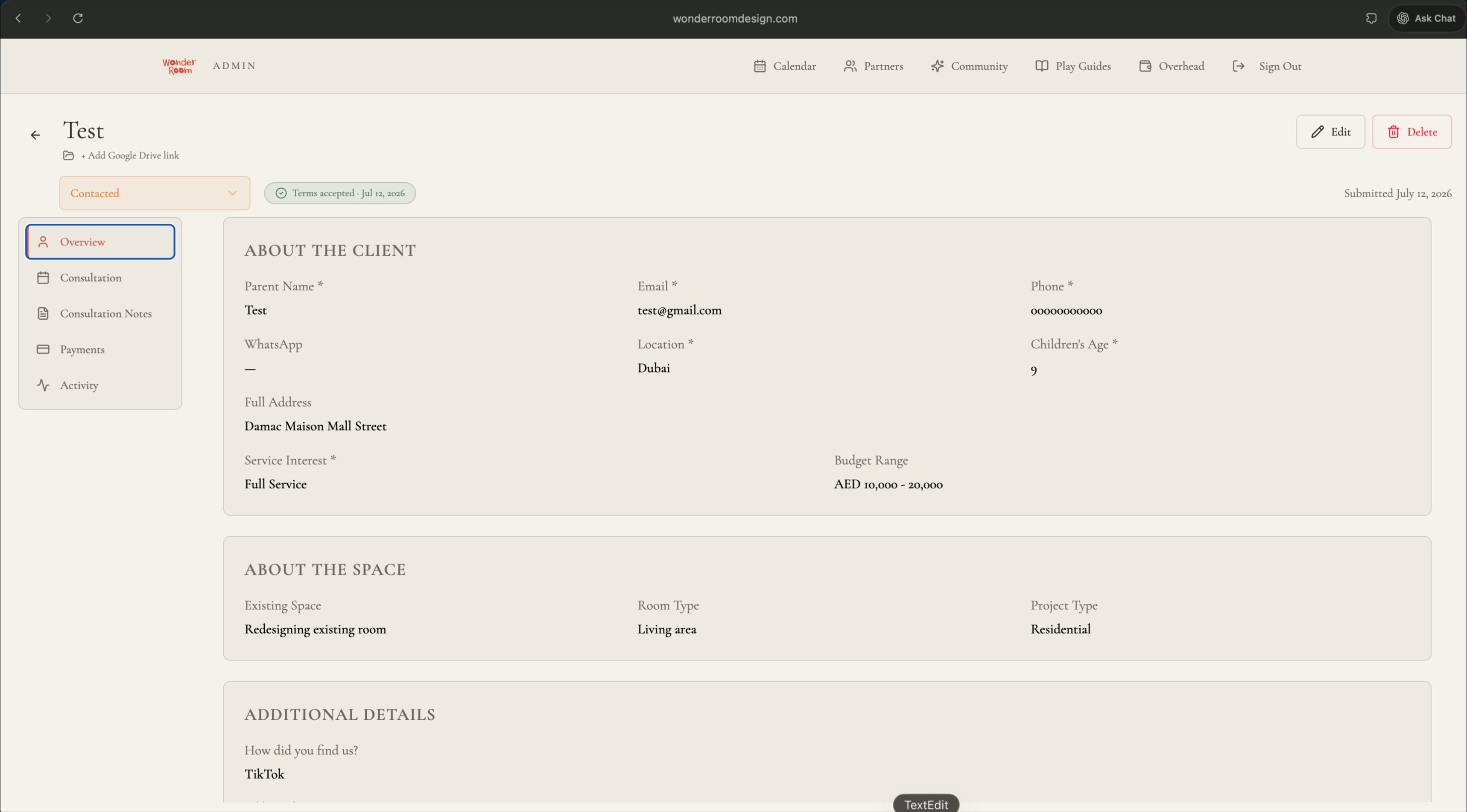Click the Community sparkle icon

[938, 66]
